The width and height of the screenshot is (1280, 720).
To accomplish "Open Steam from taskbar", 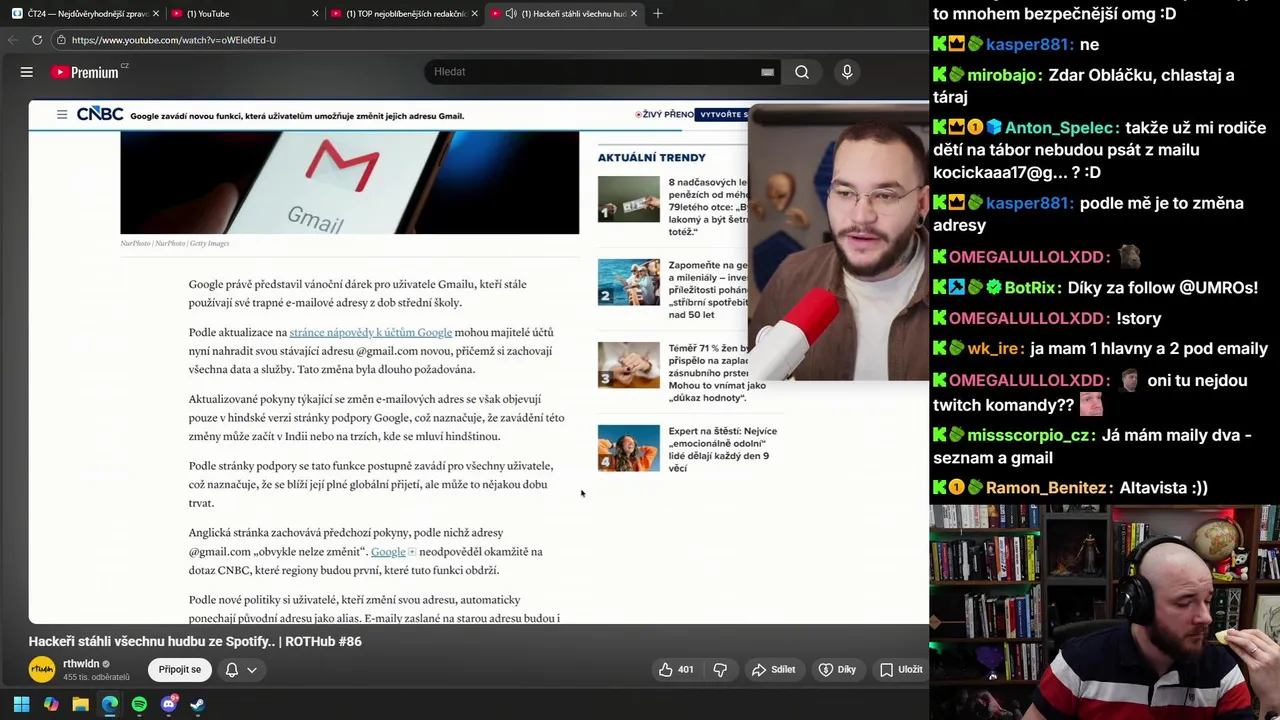I will click(198, 705).
